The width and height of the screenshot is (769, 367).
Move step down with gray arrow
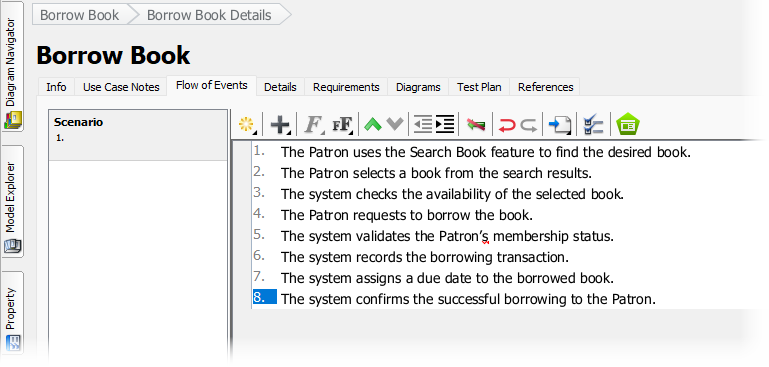[395, 125]
